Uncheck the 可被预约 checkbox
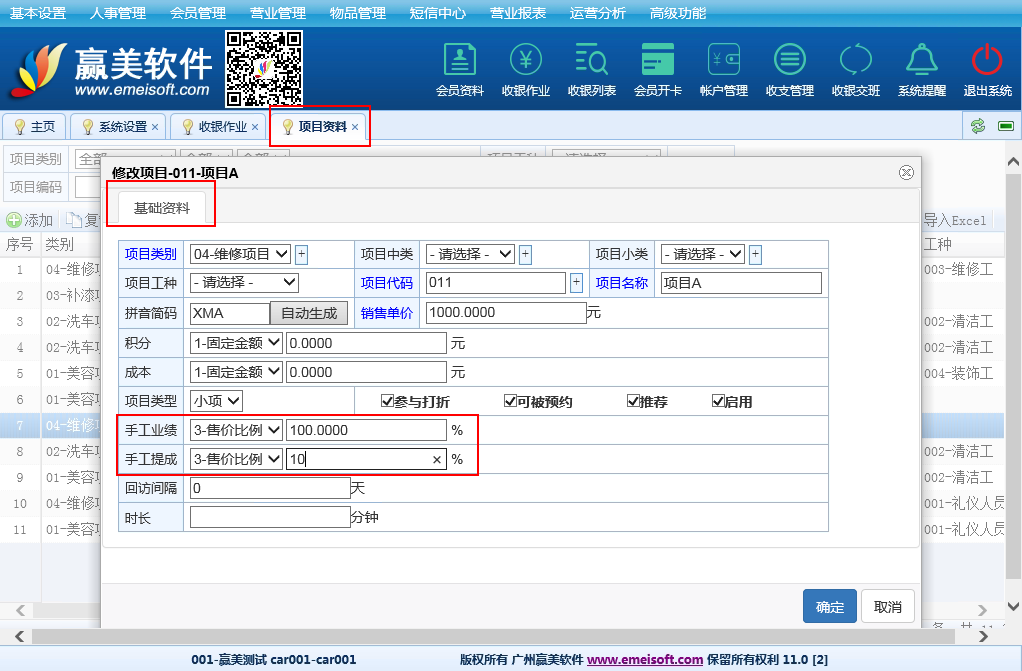Viewport: 1022px width, 671px height. click(510, 401)
